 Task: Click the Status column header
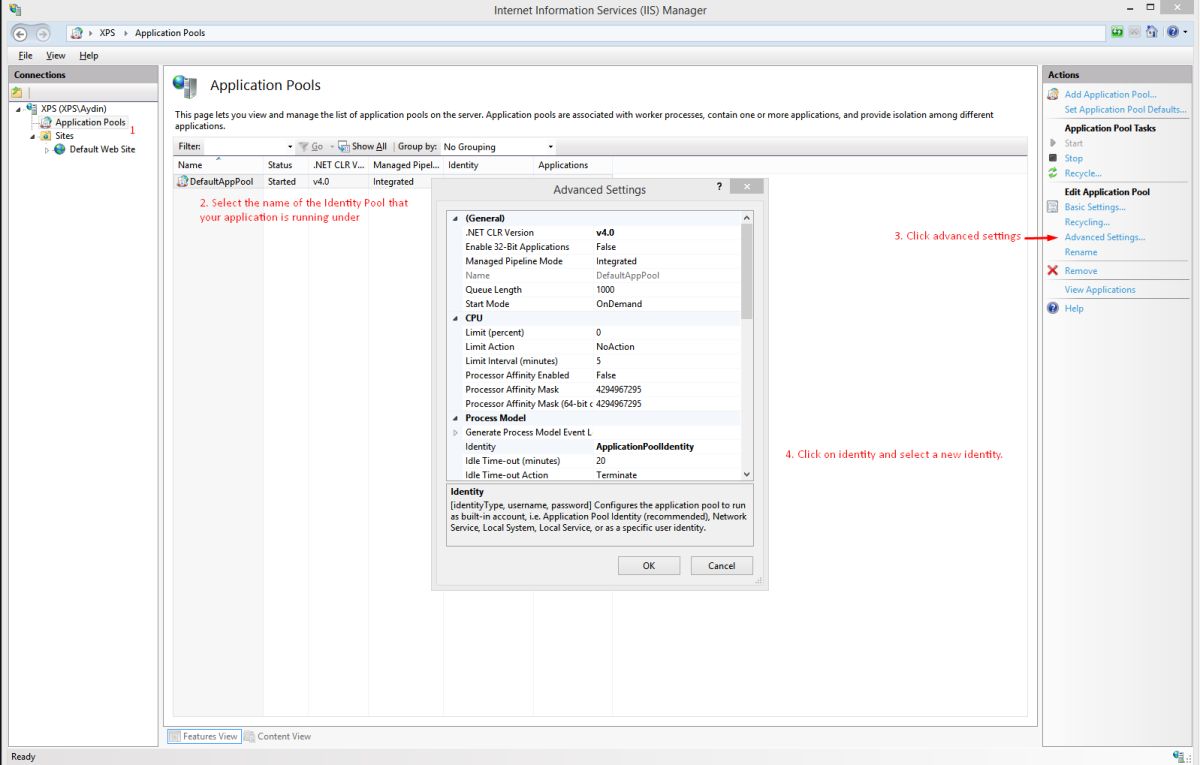(286, 165)
